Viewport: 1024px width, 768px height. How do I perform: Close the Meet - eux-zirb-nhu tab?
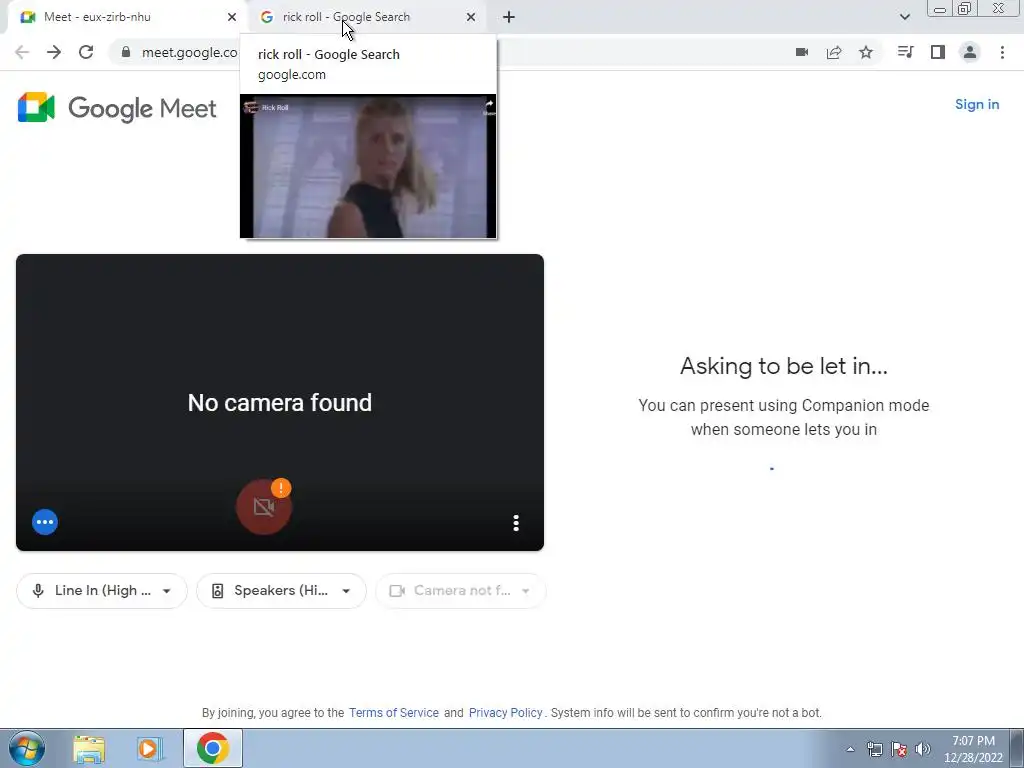tap(232, 17)
